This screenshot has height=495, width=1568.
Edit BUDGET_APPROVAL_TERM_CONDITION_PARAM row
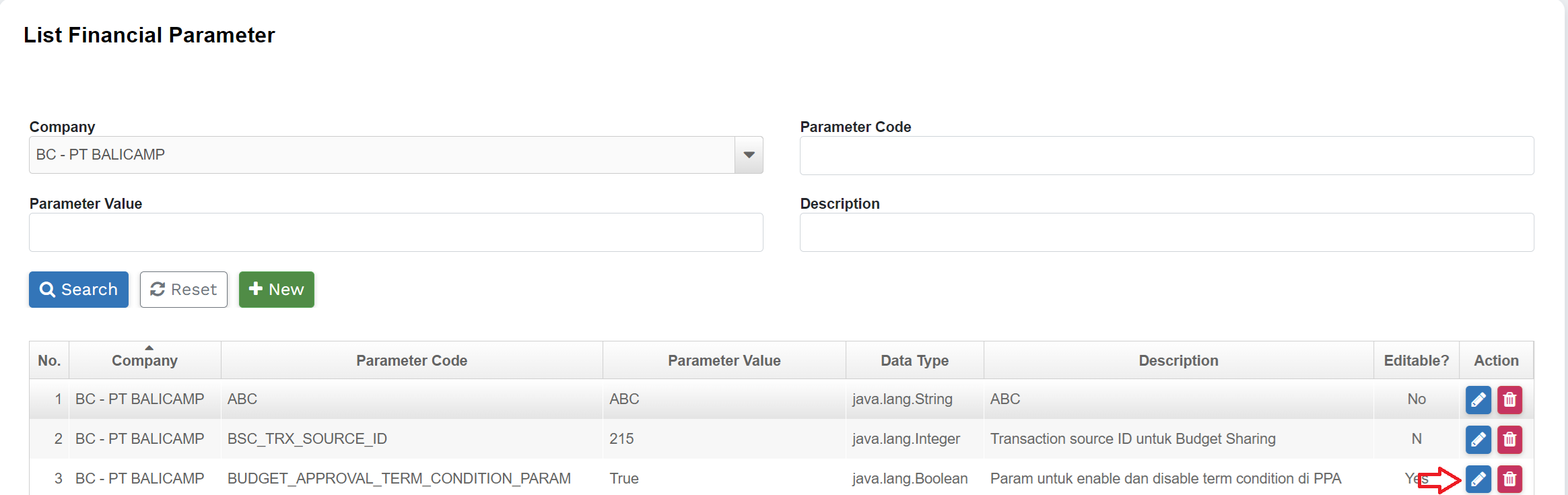pyautogui.click(x=1478, y=479)
